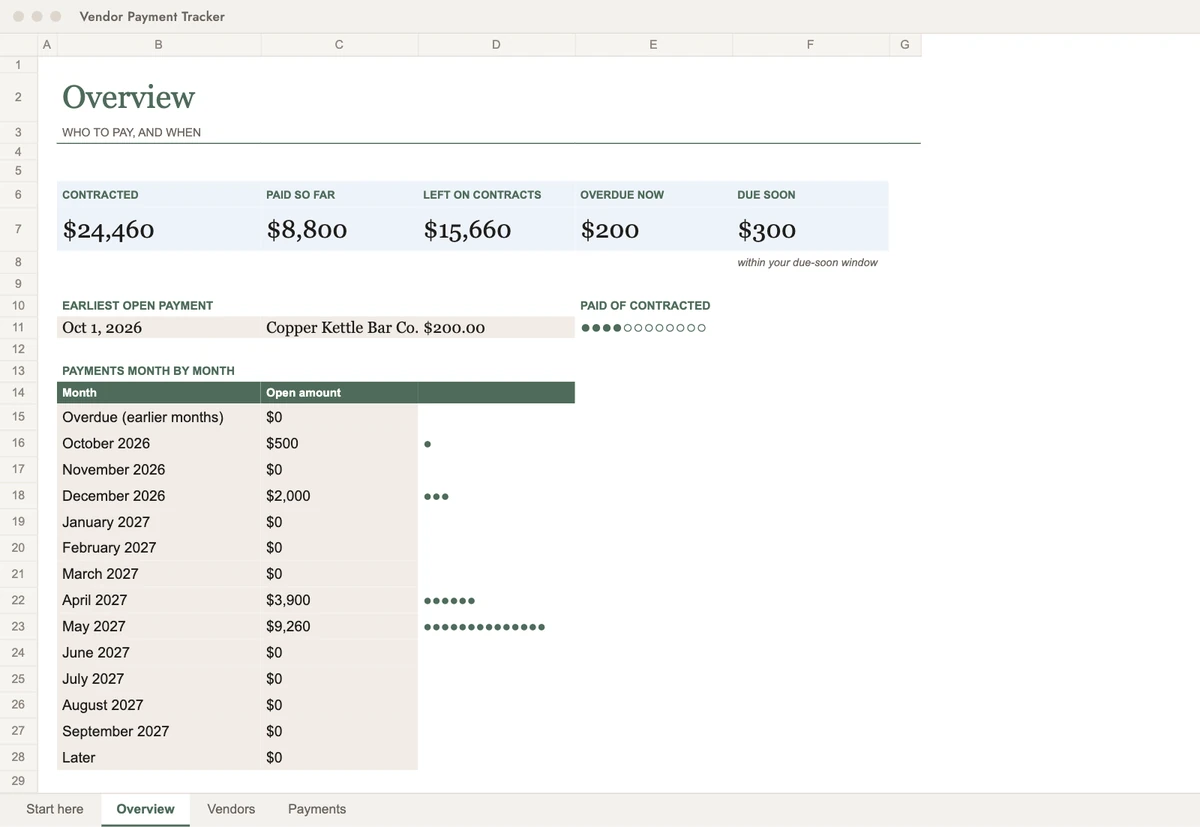Image resolution: width=1200 pixels, height=827 pixels.
Task: Select the $3,900 April amount
Action: [288, 600]
